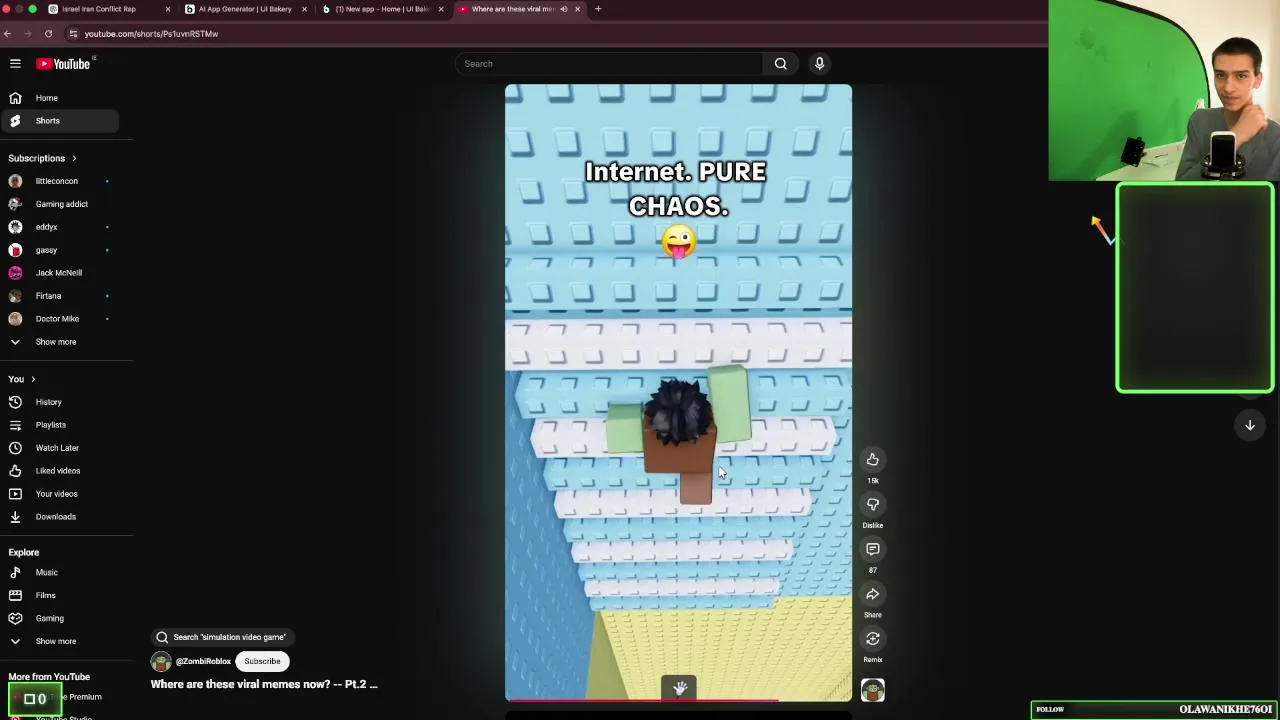
Task: Reload the page
Action: click(x=48, y=34)
